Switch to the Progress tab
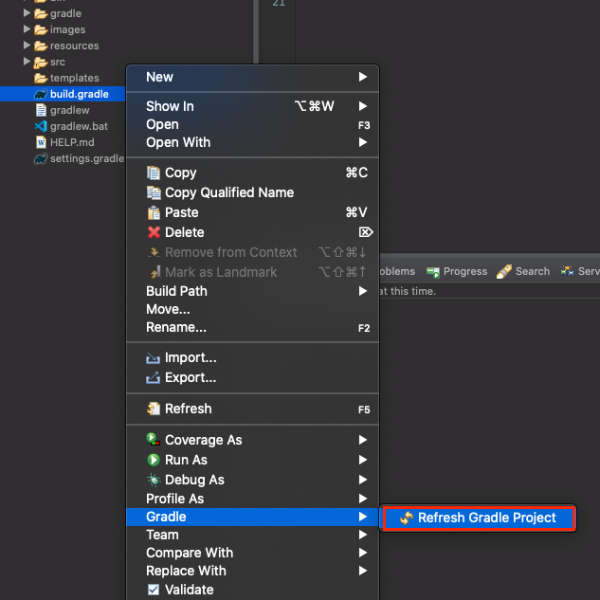This screenshot has height=600, width=600. (457, 271)
